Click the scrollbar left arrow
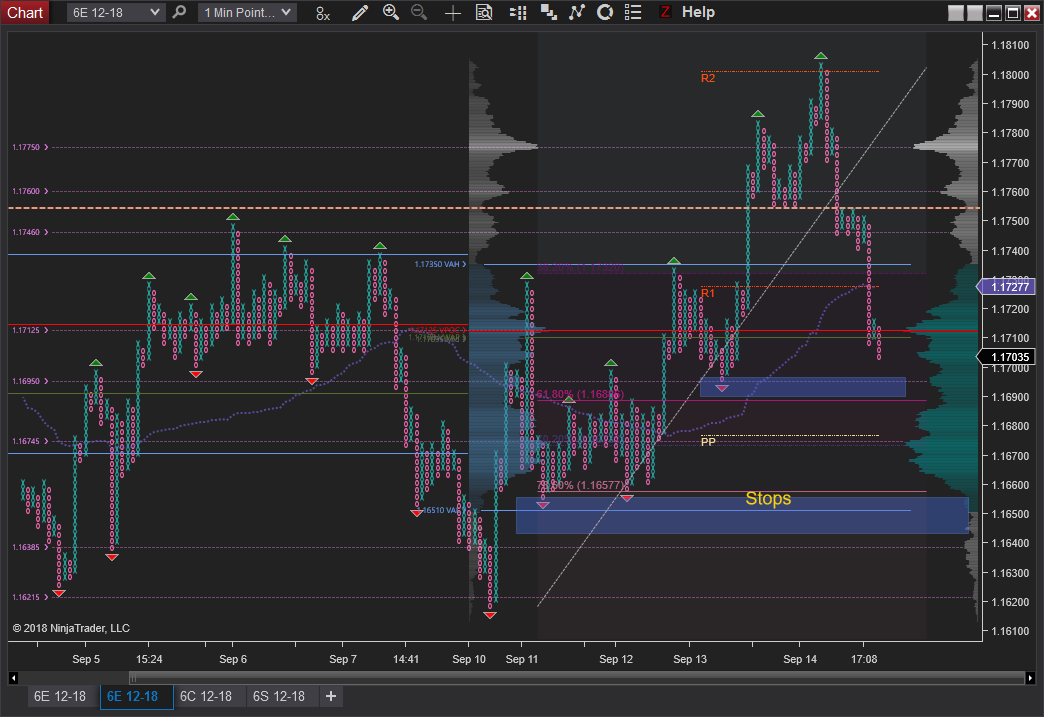Viewport: 1044px width, 717px height. (13, 678)
